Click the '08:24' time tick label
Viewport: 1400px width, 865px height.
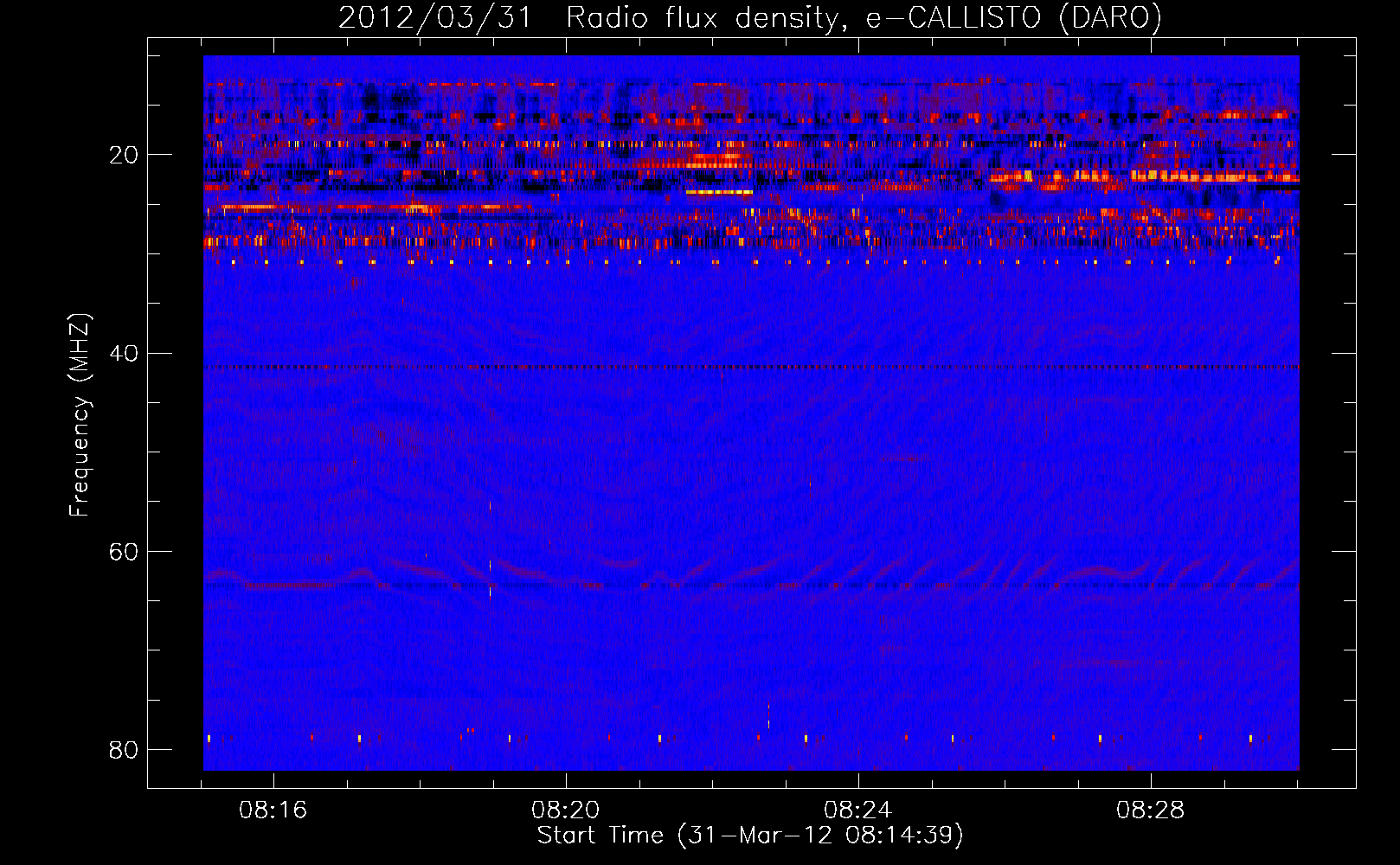click(x=858, y=811)
